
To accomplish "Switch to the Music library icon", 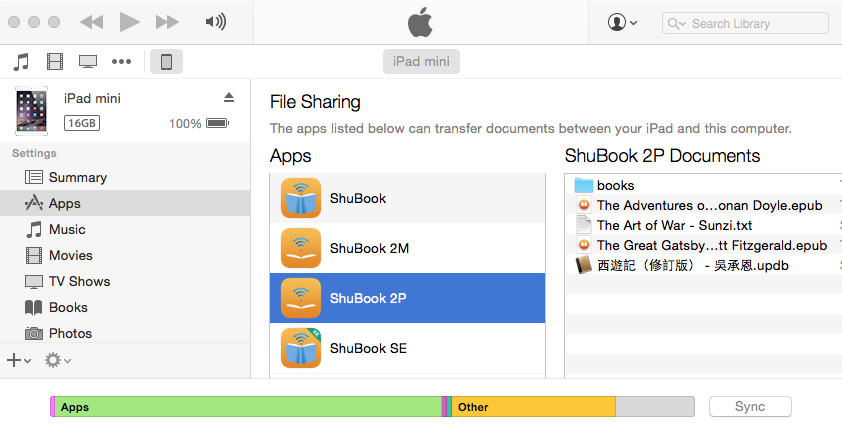I will click(x=21, y=61).
